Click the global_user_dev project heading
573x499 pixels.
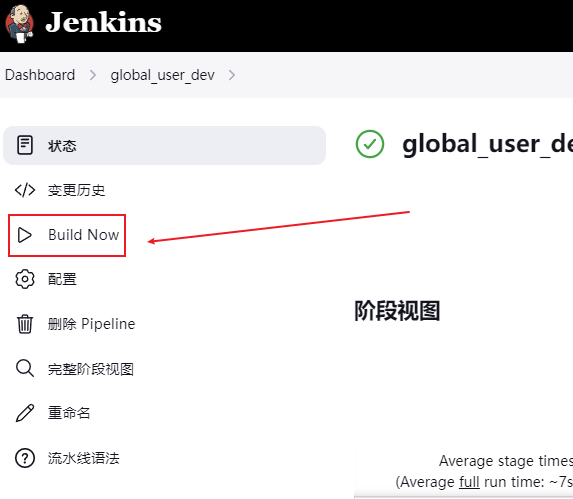pos(487,145)
